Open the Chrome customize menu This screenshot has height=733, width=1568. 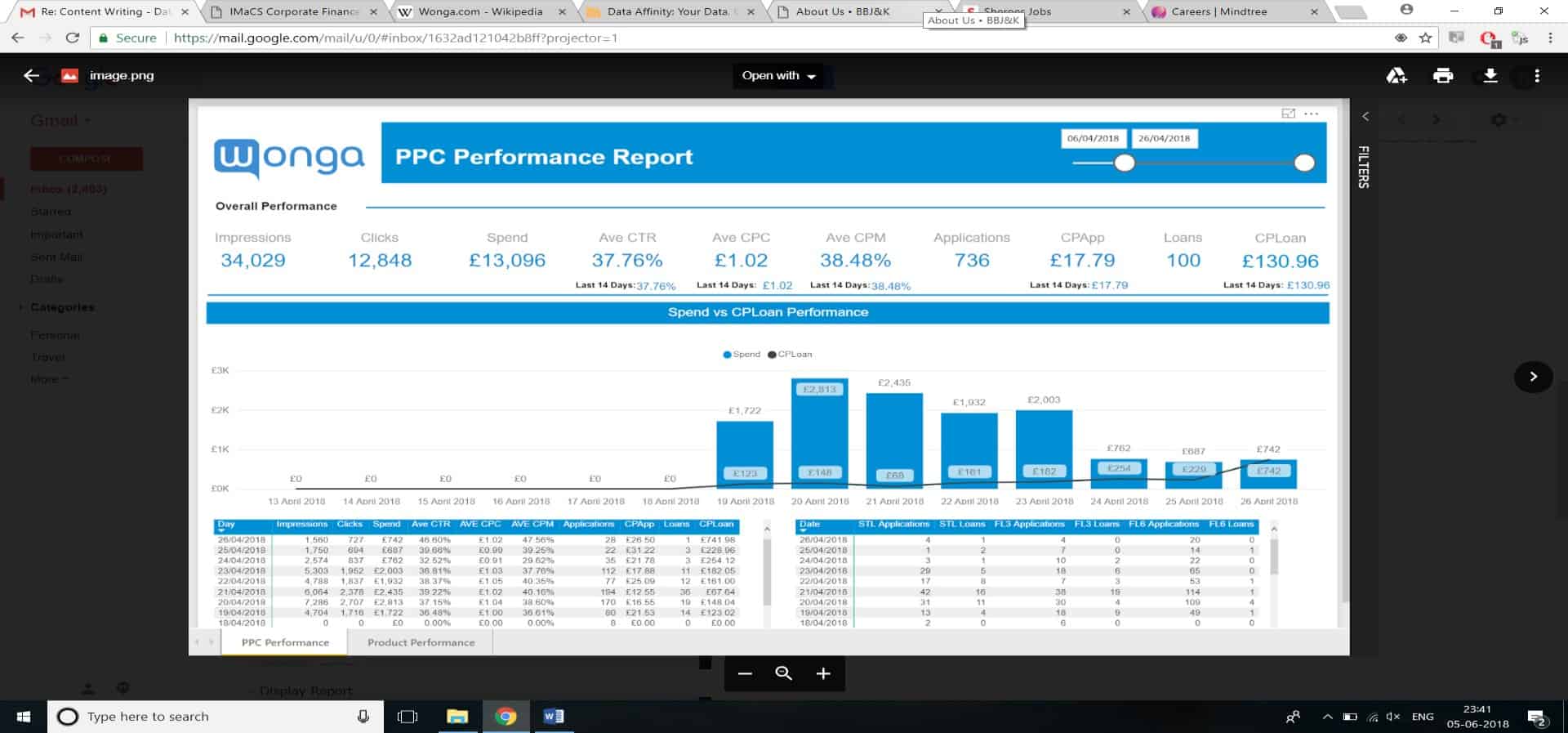tap(1550, 38)
